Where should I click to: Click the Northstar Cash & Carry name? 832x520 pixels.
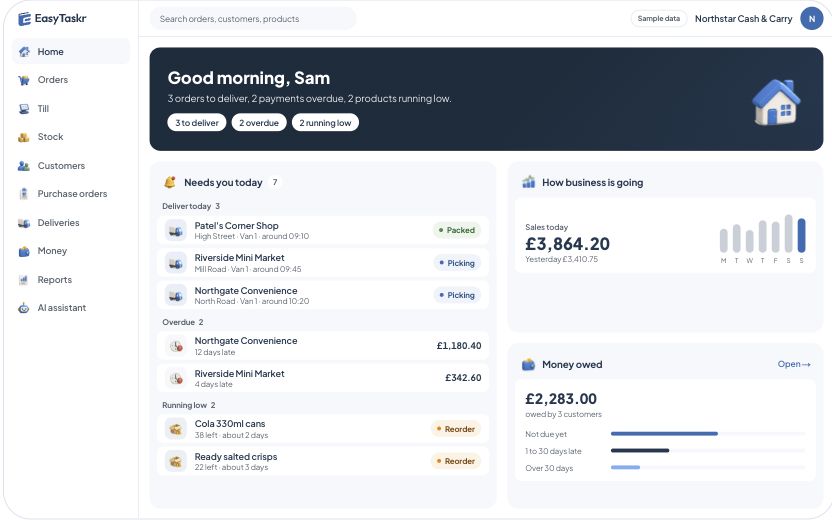[743, 19]
